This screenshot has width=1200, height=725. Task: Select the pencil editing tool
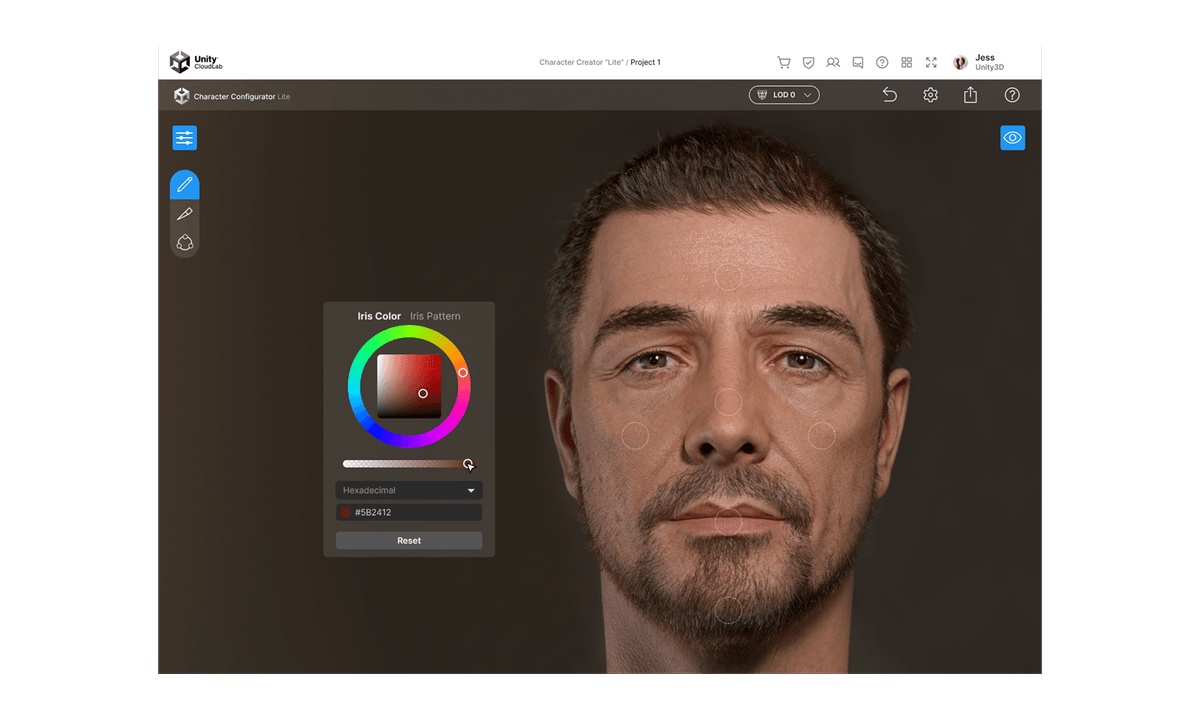[184, 184]
